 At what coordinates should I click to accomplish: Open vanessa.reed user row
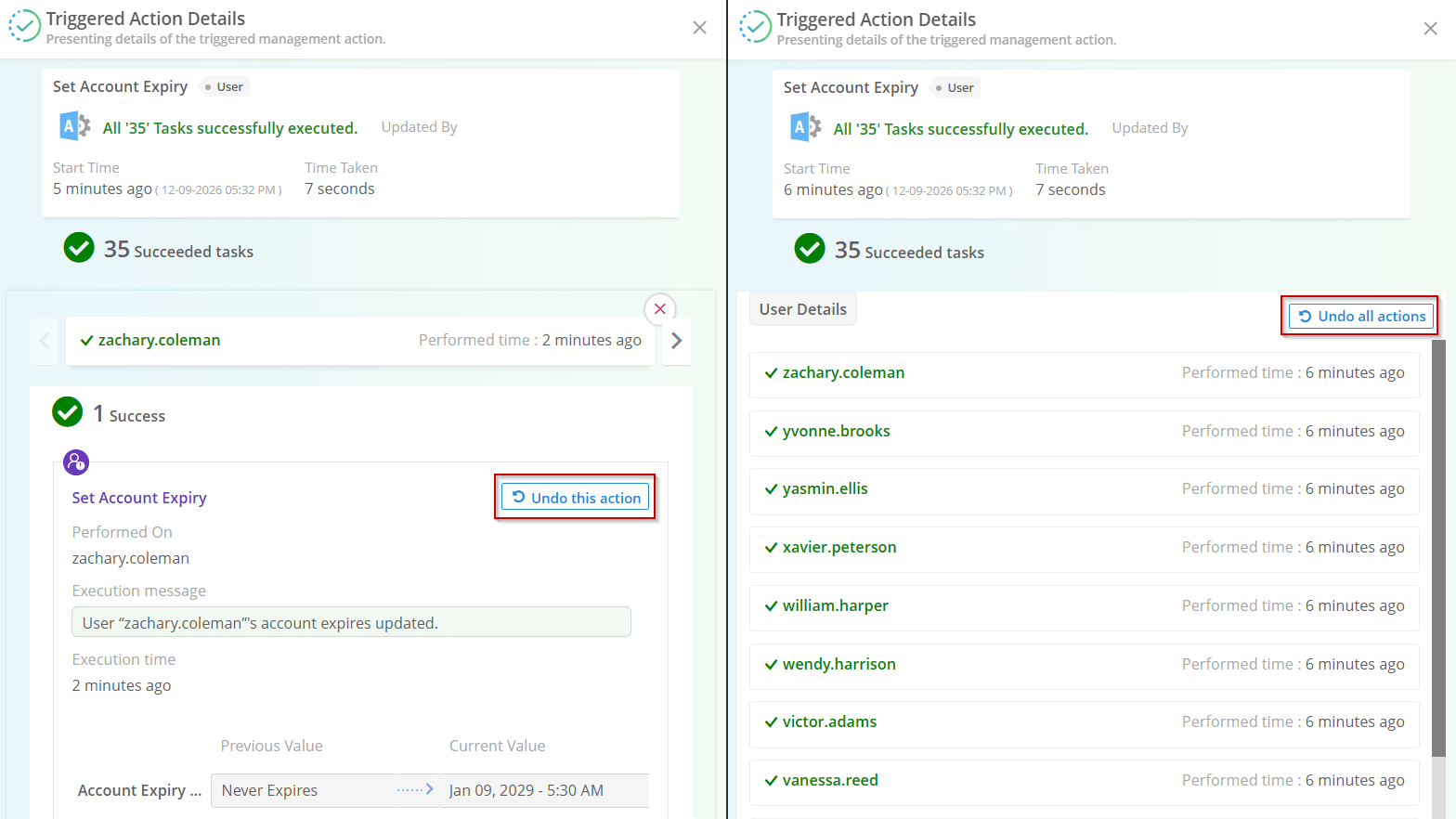pyautogui.click(x=1085, y=781)
